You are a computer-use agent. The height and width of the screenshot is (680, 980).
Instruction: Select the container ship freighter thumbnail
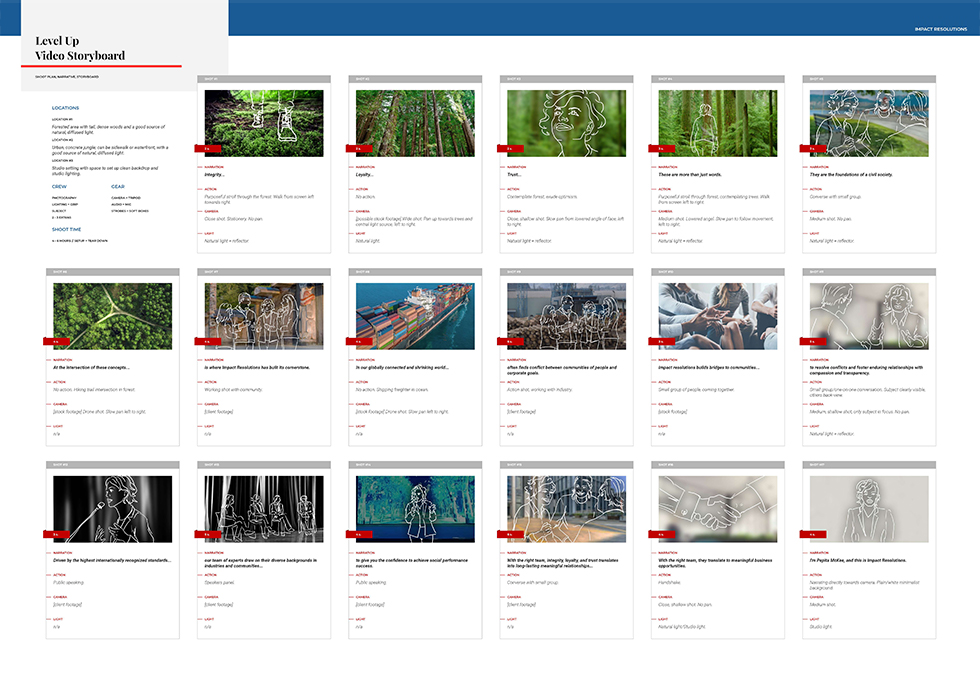pyautogui.click(x=415, y=316)
